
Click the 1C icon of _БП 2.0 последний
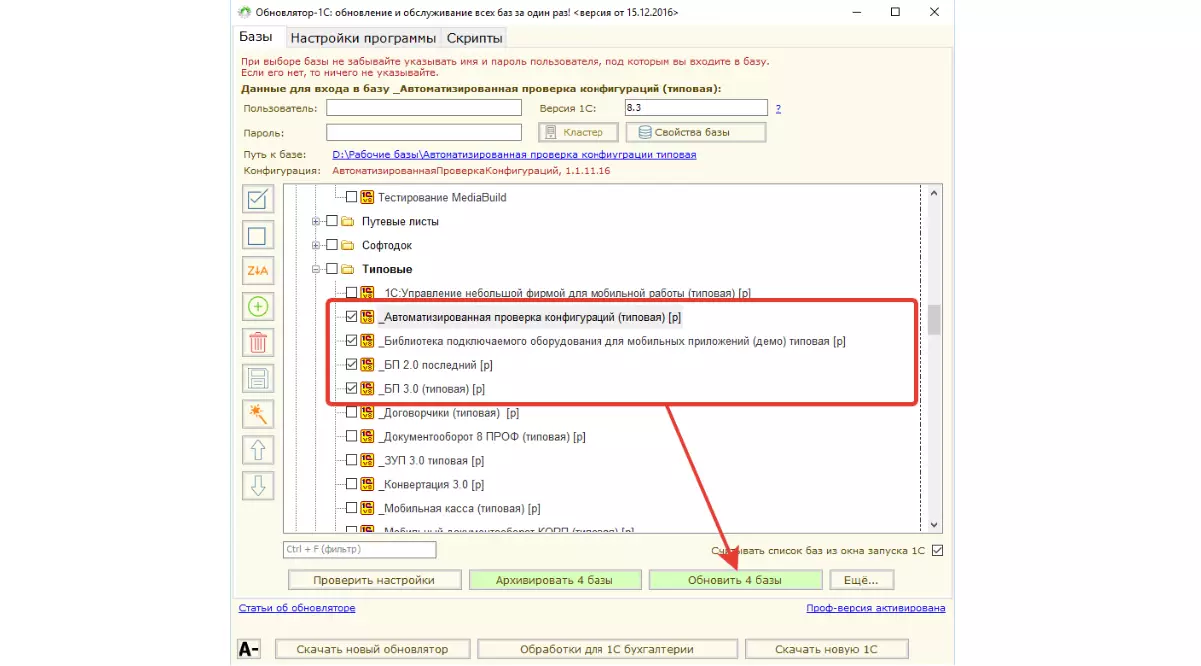point(367,365)
